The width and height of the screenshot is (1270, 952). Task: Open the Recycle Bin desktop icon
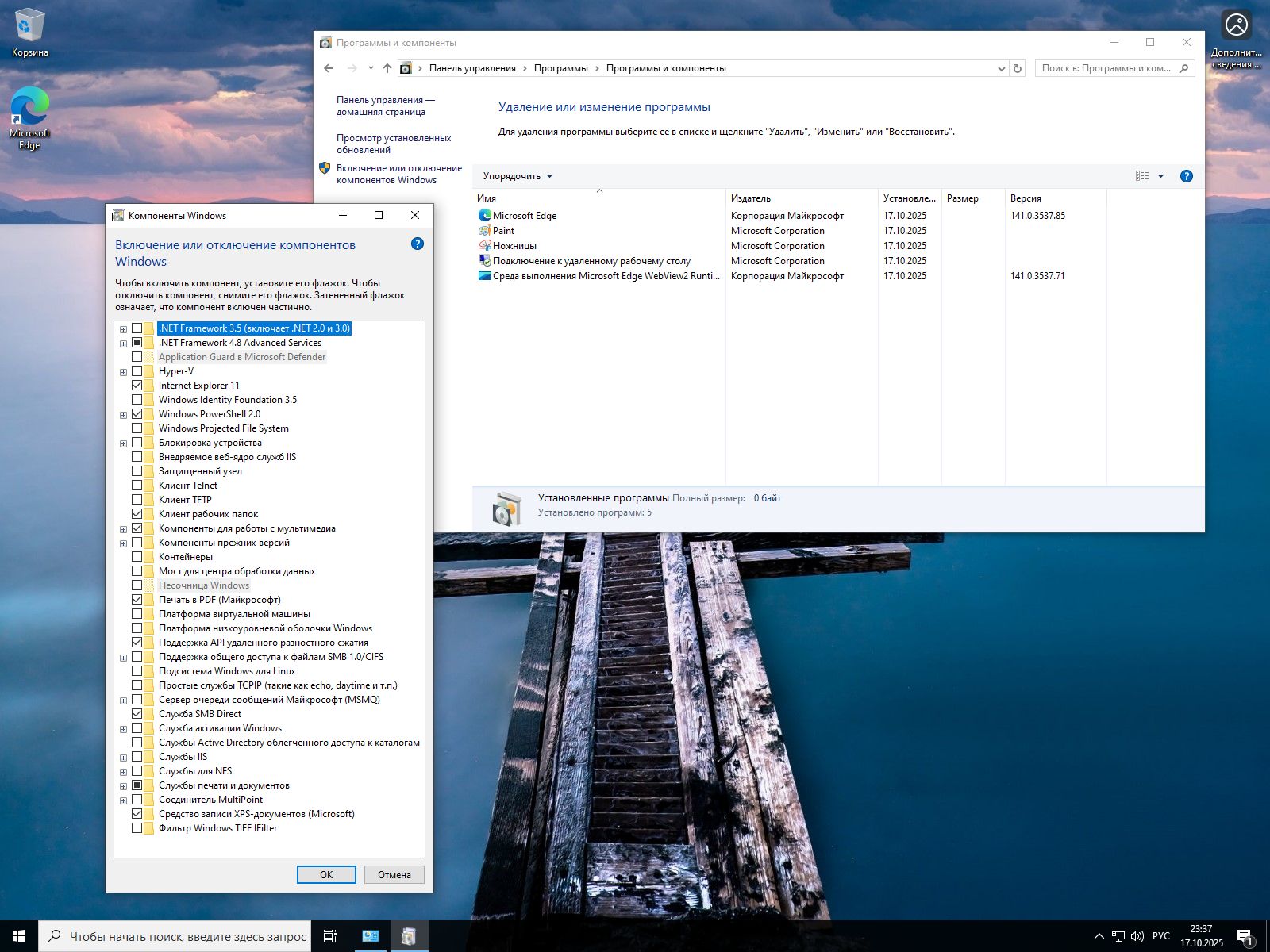click(x=29, y=33)
